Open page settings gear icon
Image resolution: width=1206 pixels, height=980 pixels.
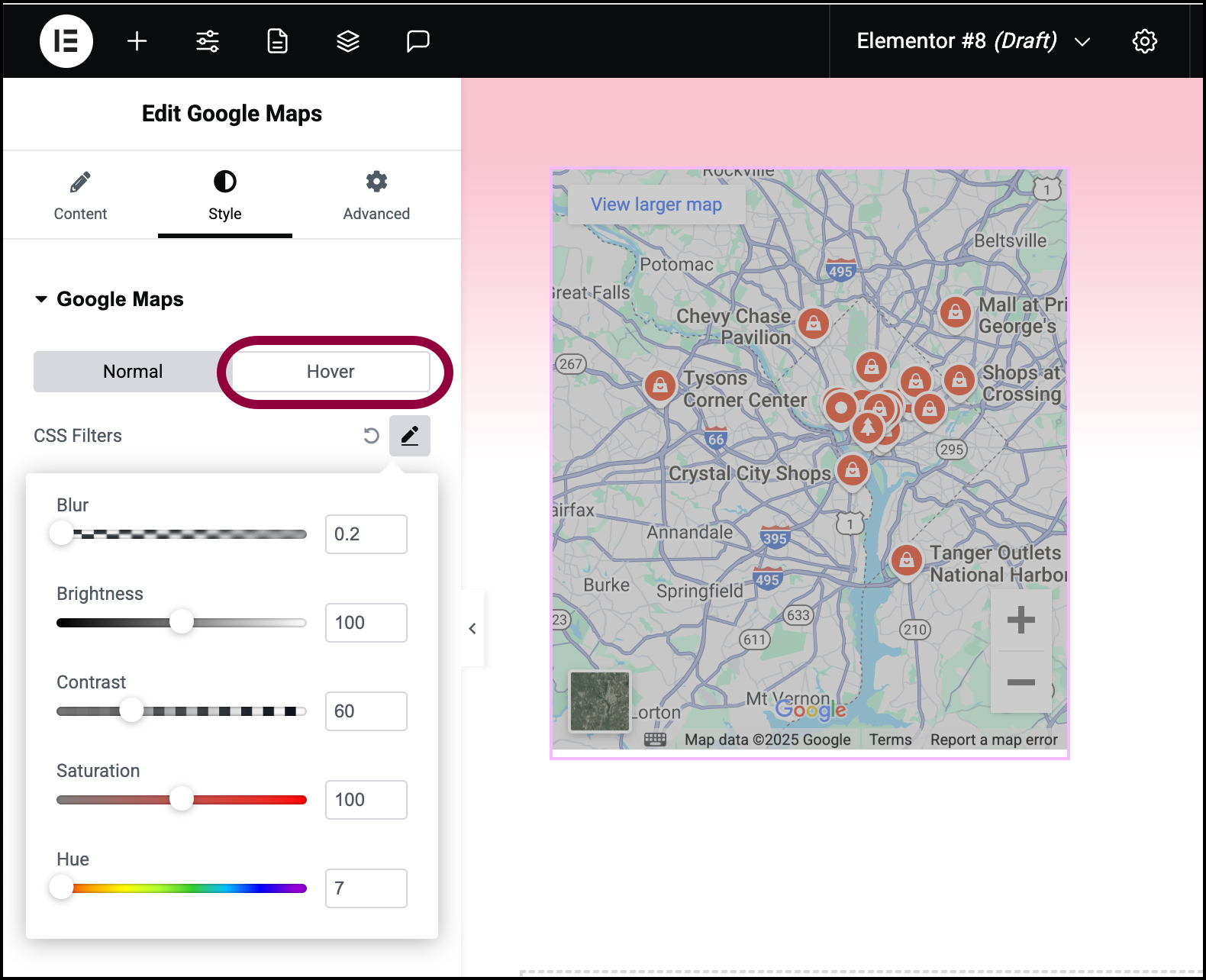click(1145, 41)
